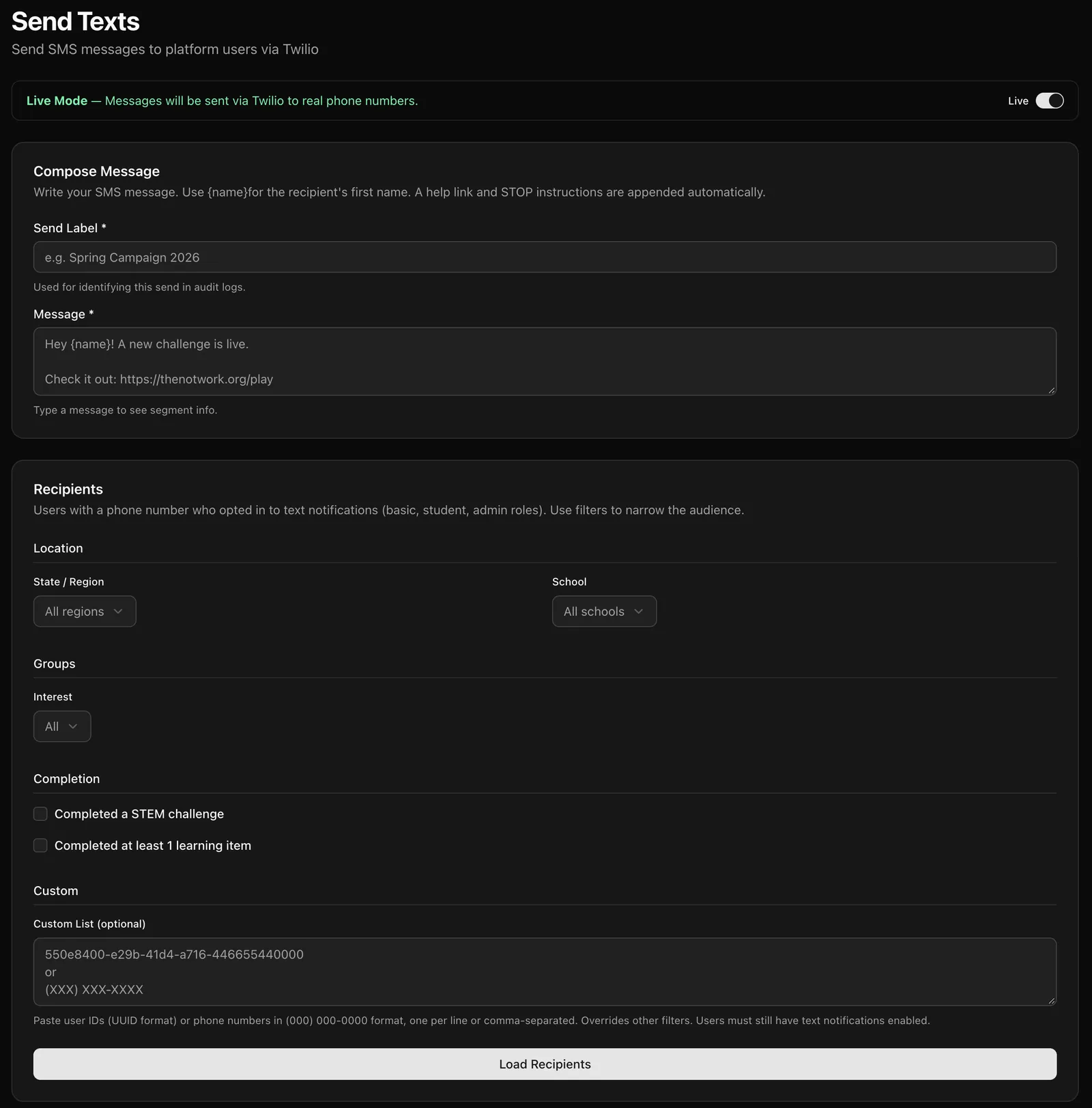Image resolution: width=1092 pixels, height=1108 pixels.
Task: Expand the Interest dropdown
Action: click(x=62, y=726)
